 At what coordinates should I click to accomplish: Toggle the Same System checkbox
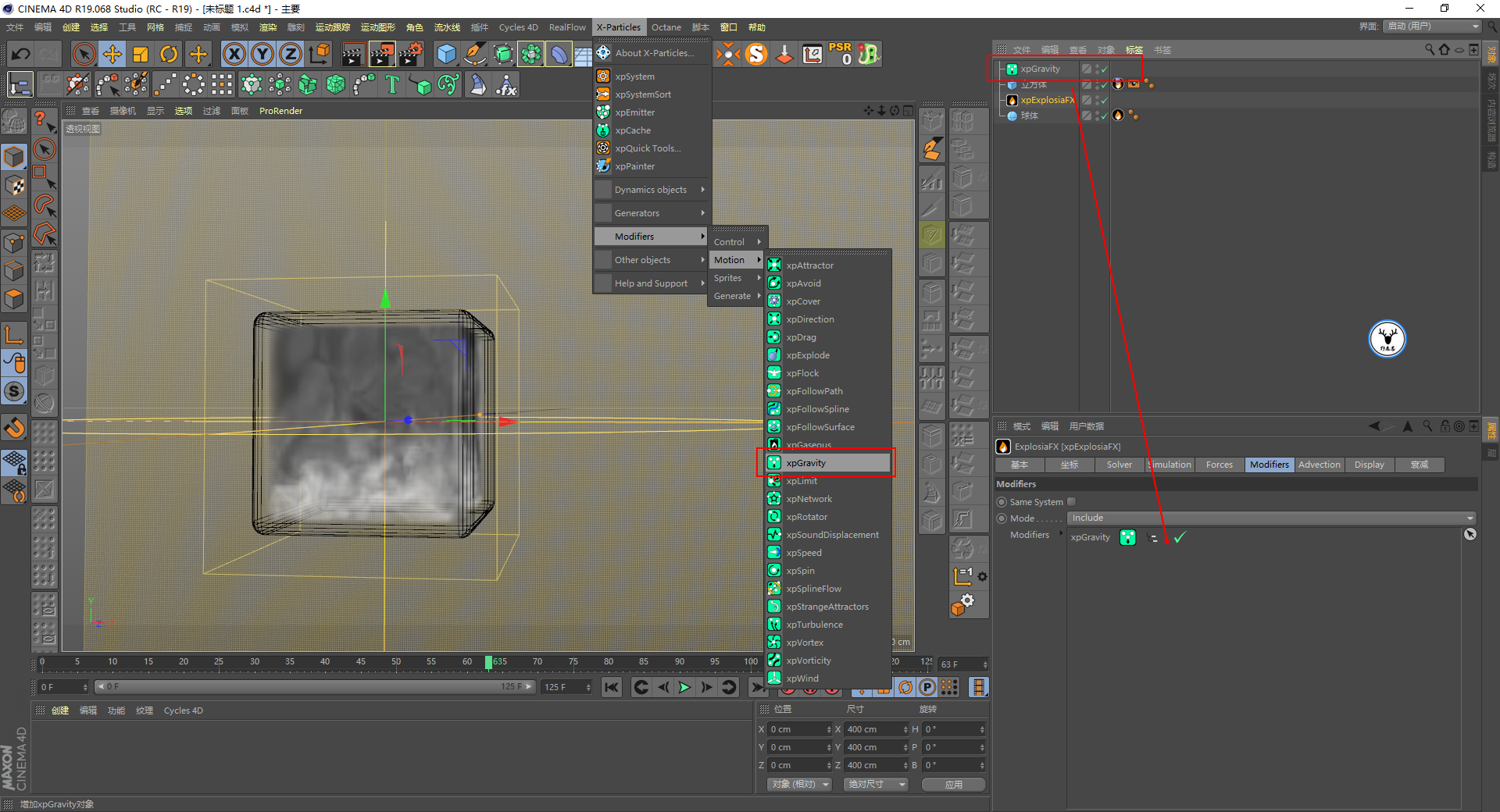click(1072, 501)
